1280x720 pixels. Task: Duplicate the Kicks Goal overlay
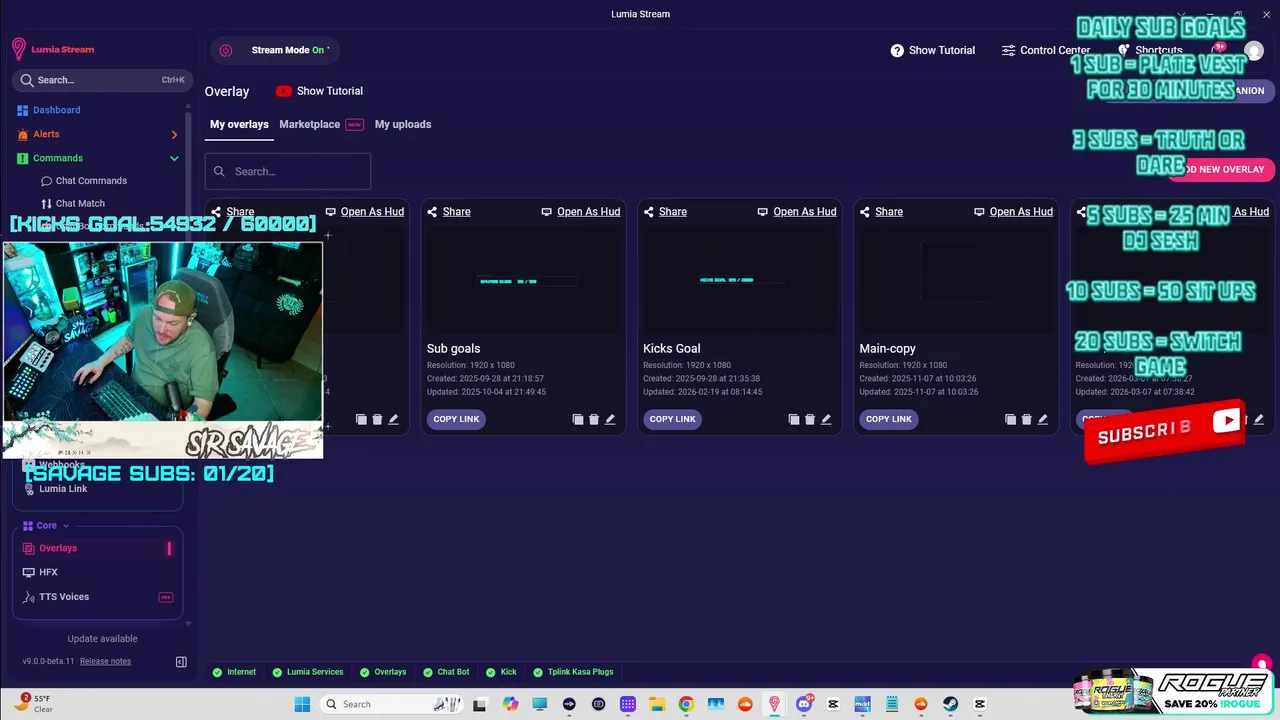pos(793,419)
